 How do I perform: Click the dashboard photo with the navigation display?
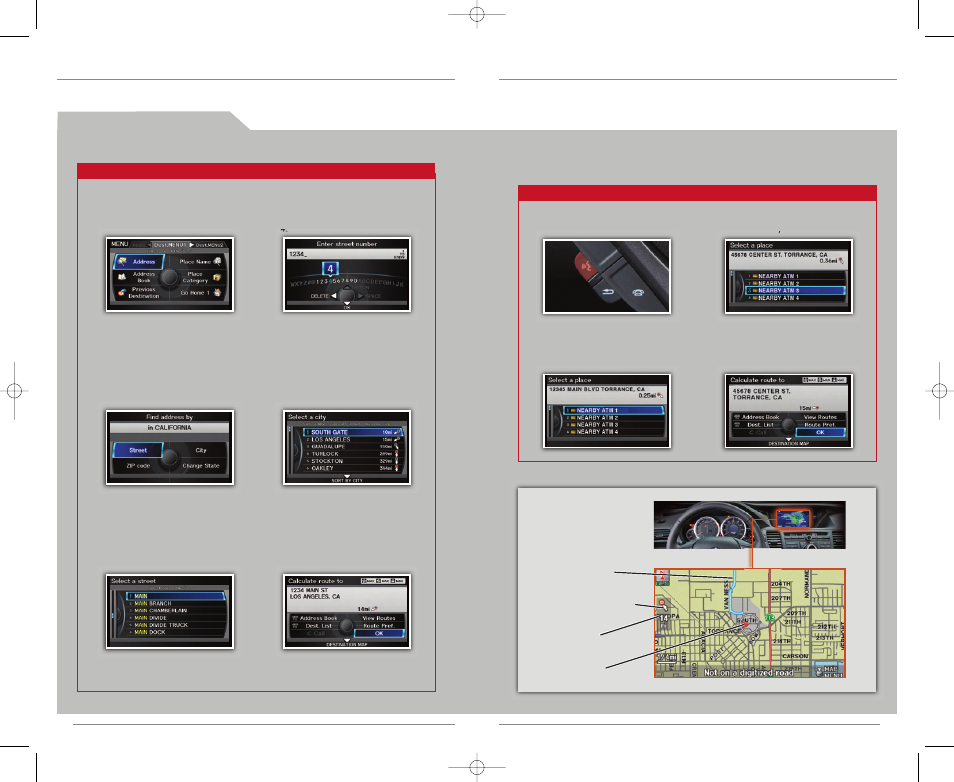coord(750,525)
